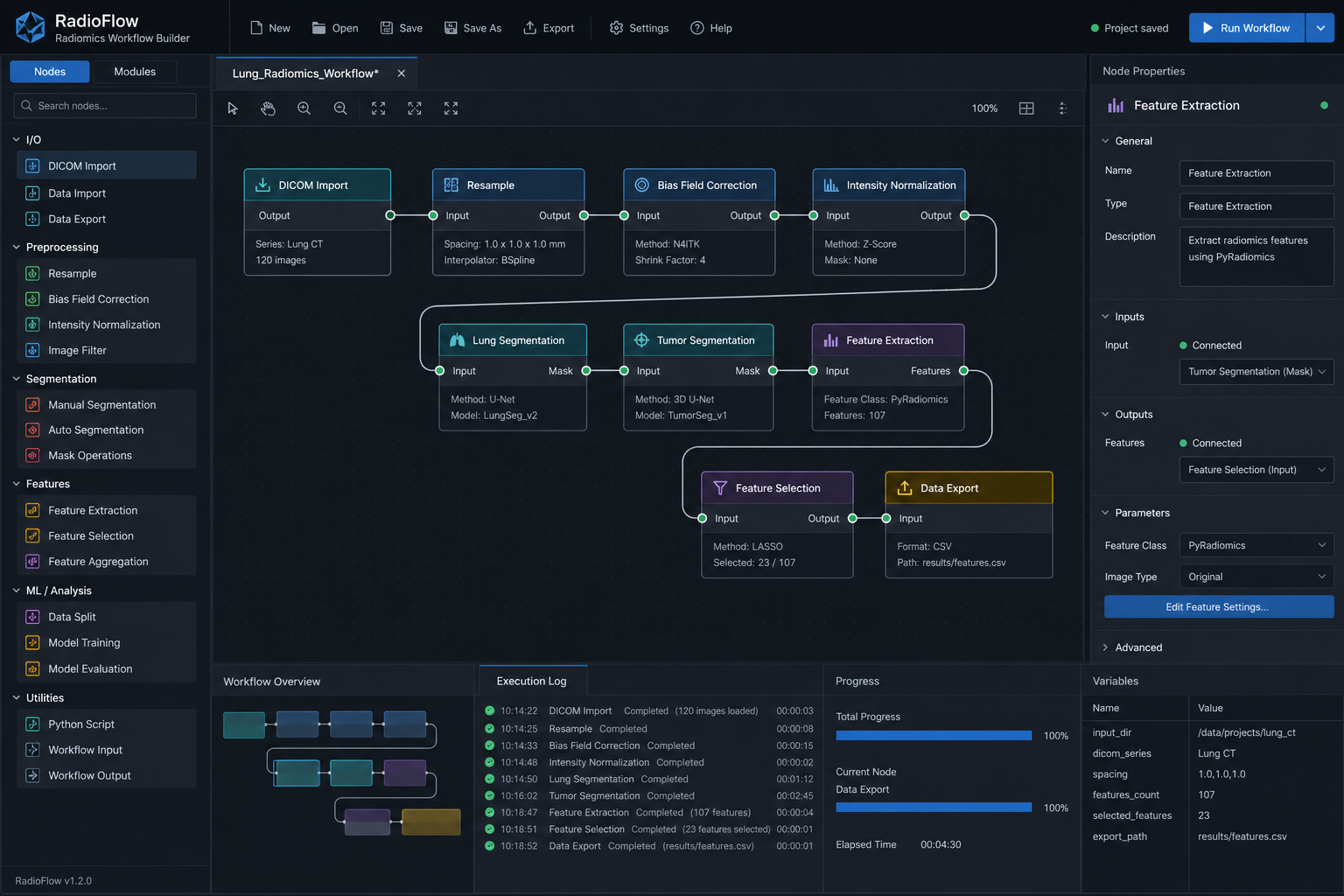
Task: Click the Bias Field Correction node header icon
Action: click(x=641, y=185)
